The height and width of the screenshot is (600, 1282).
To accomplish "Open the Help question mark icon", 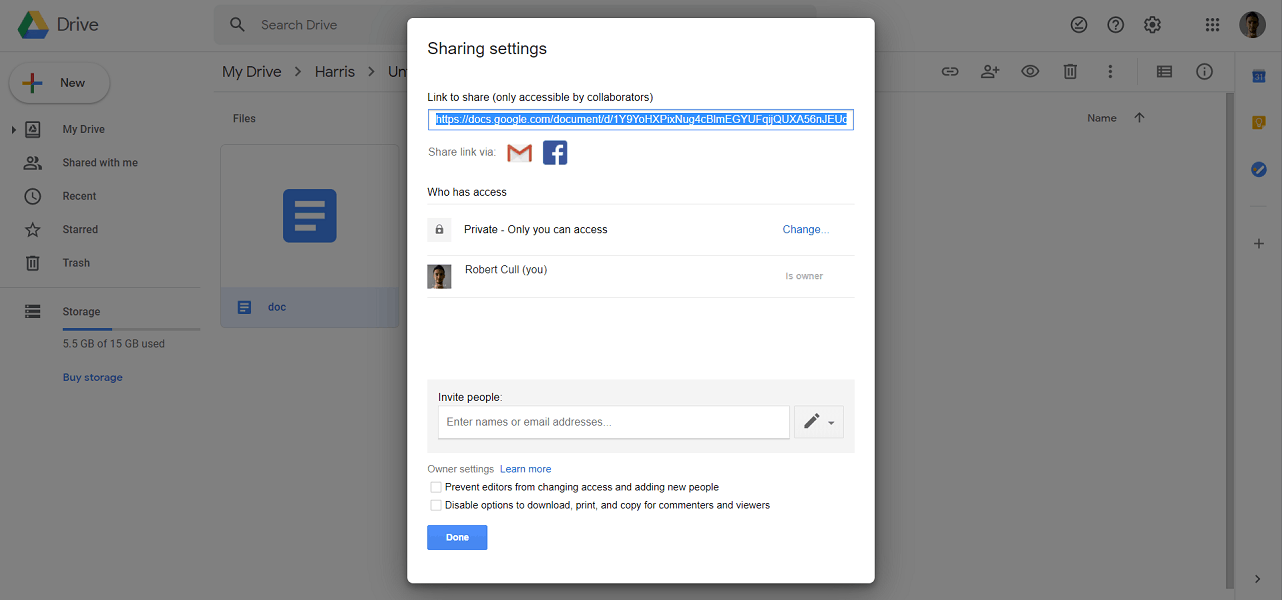I will pyautogui.click(x=1116, y=25).
